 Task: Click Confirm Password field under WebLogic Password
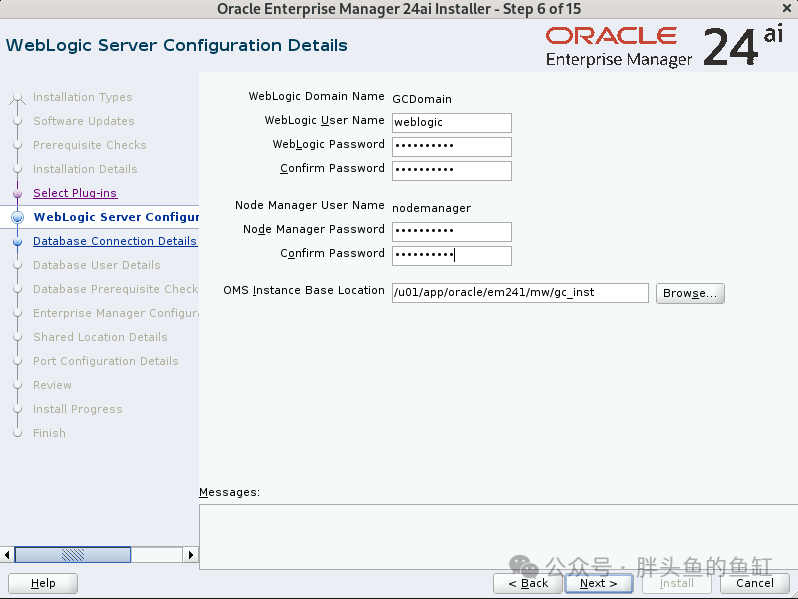pos(451,170)
